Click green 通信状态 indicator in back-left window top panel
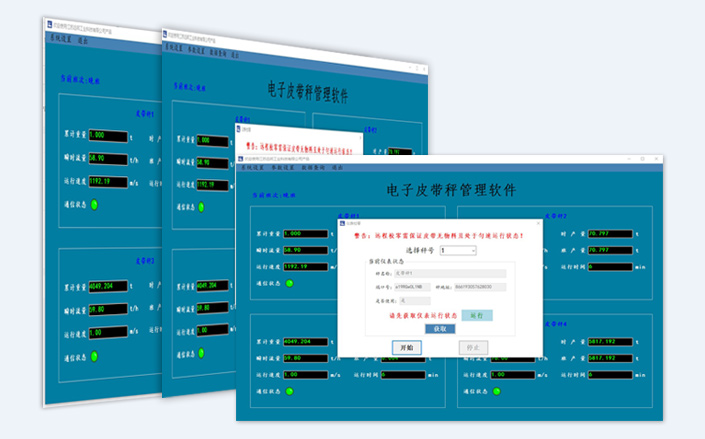 (x=95, y=205)
